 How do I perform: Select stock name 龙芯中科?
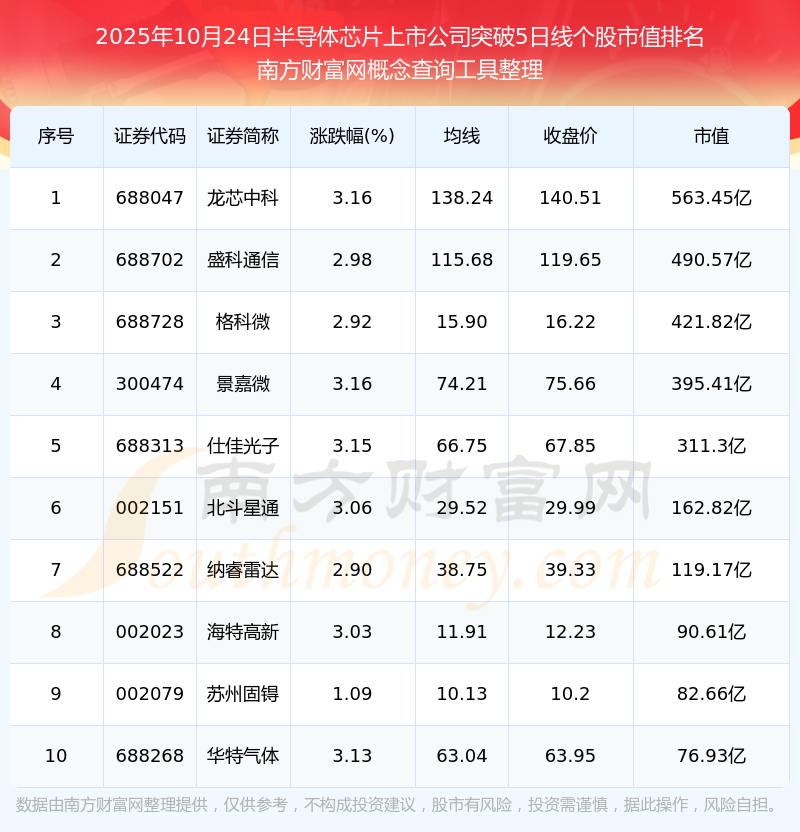pyautogui.click(x=243, y=198)
